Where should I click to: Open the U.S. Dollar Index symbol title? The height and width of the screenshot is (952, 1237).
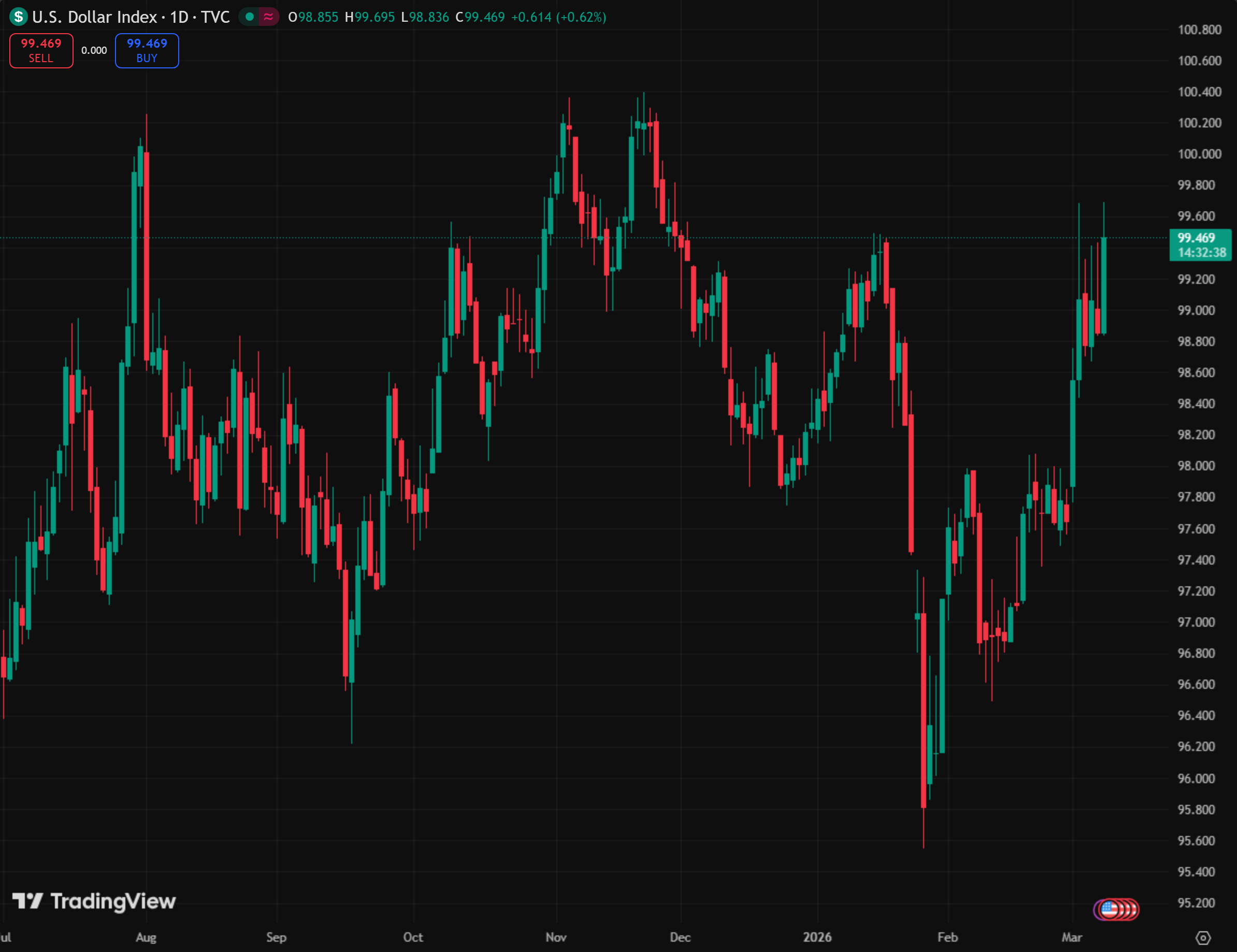pyautogui.click(x=94, y=17)
